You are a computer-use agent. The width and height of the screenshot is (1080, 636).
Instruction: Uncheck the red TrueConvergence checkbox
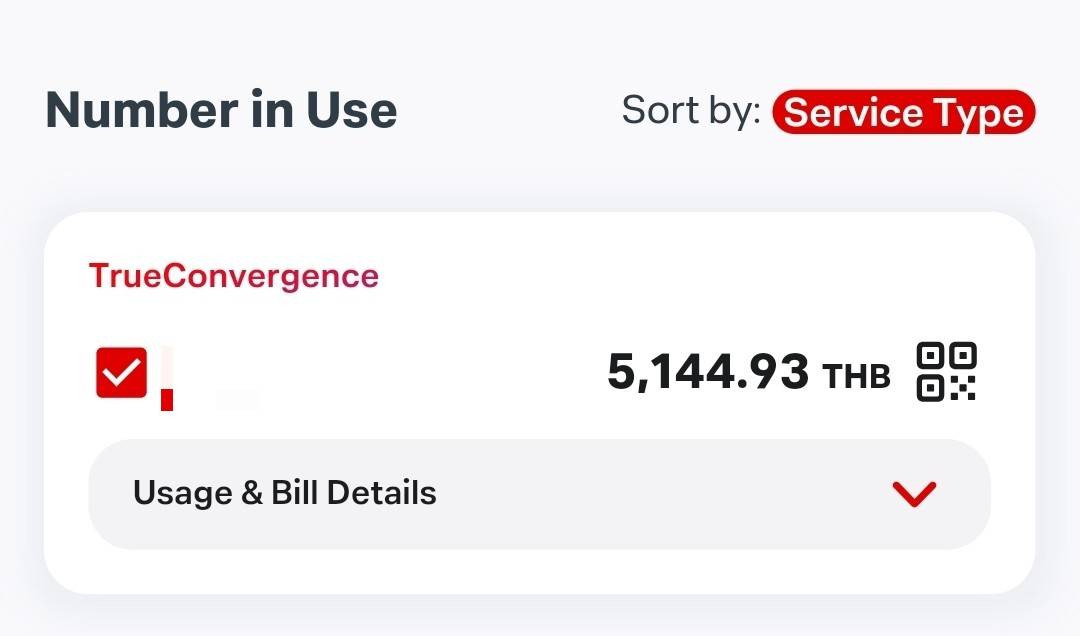121,372
